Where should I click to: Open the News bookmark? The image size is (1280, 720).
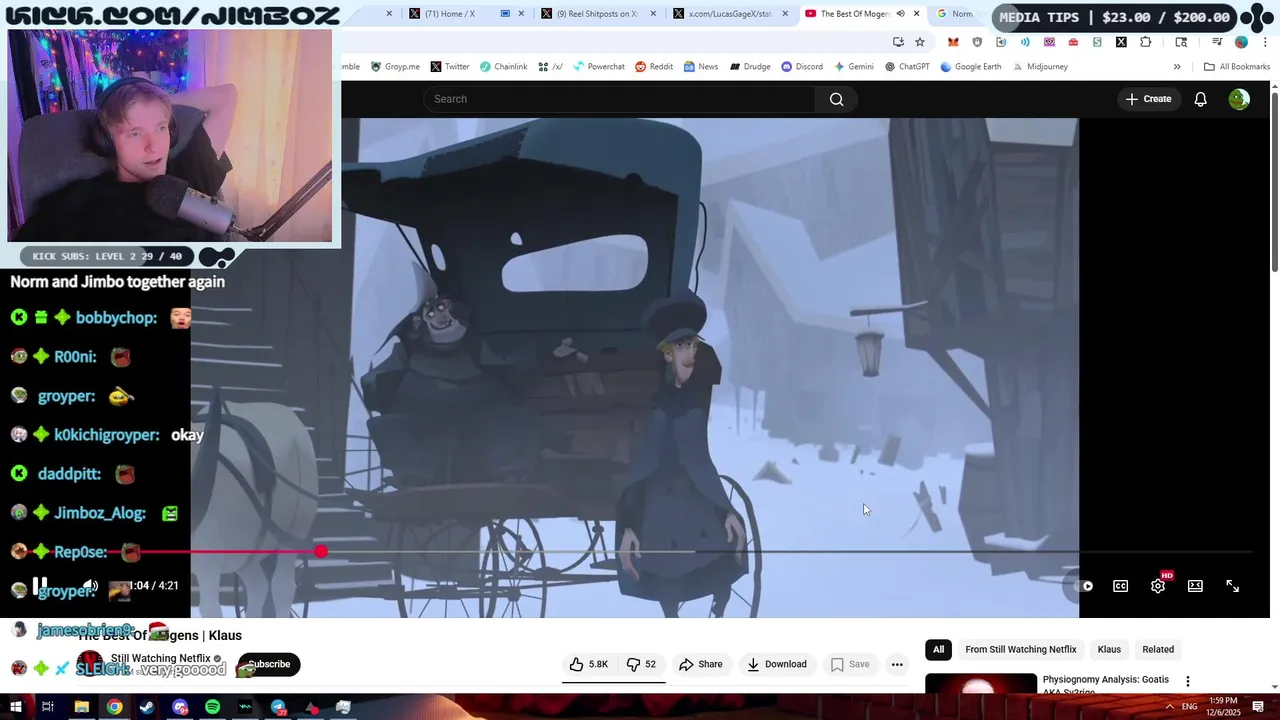coord(701,67)
